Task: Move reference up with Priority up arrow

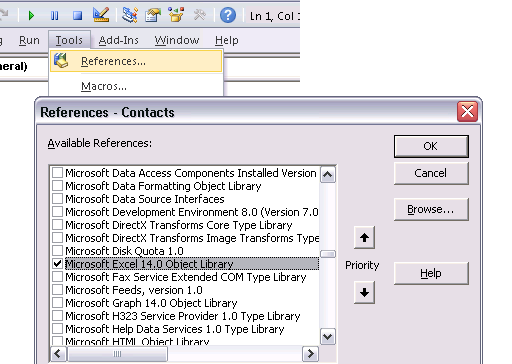Action: point(364,237)
